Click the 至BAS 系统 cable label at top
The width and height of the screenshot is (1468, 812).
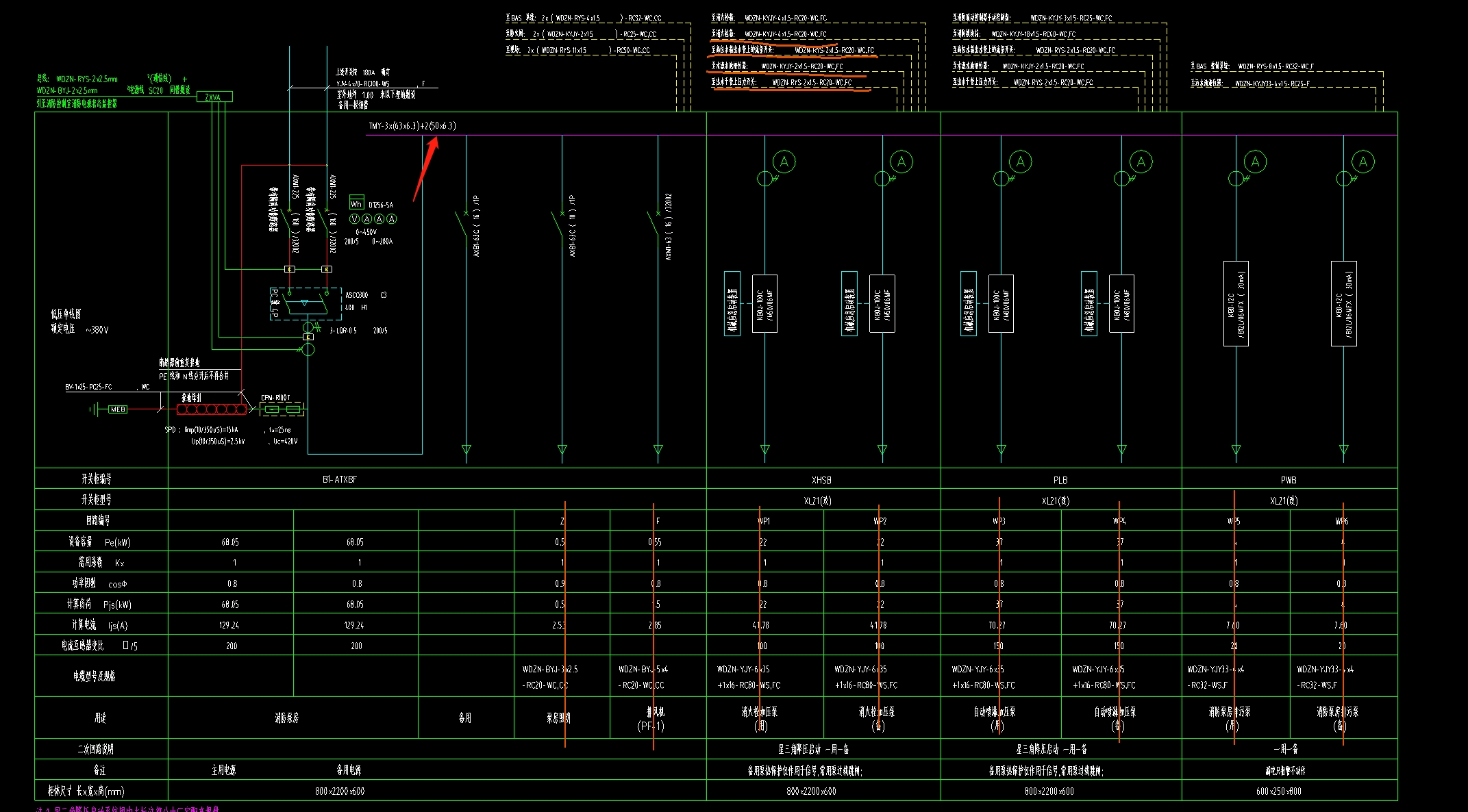[584, 18]
